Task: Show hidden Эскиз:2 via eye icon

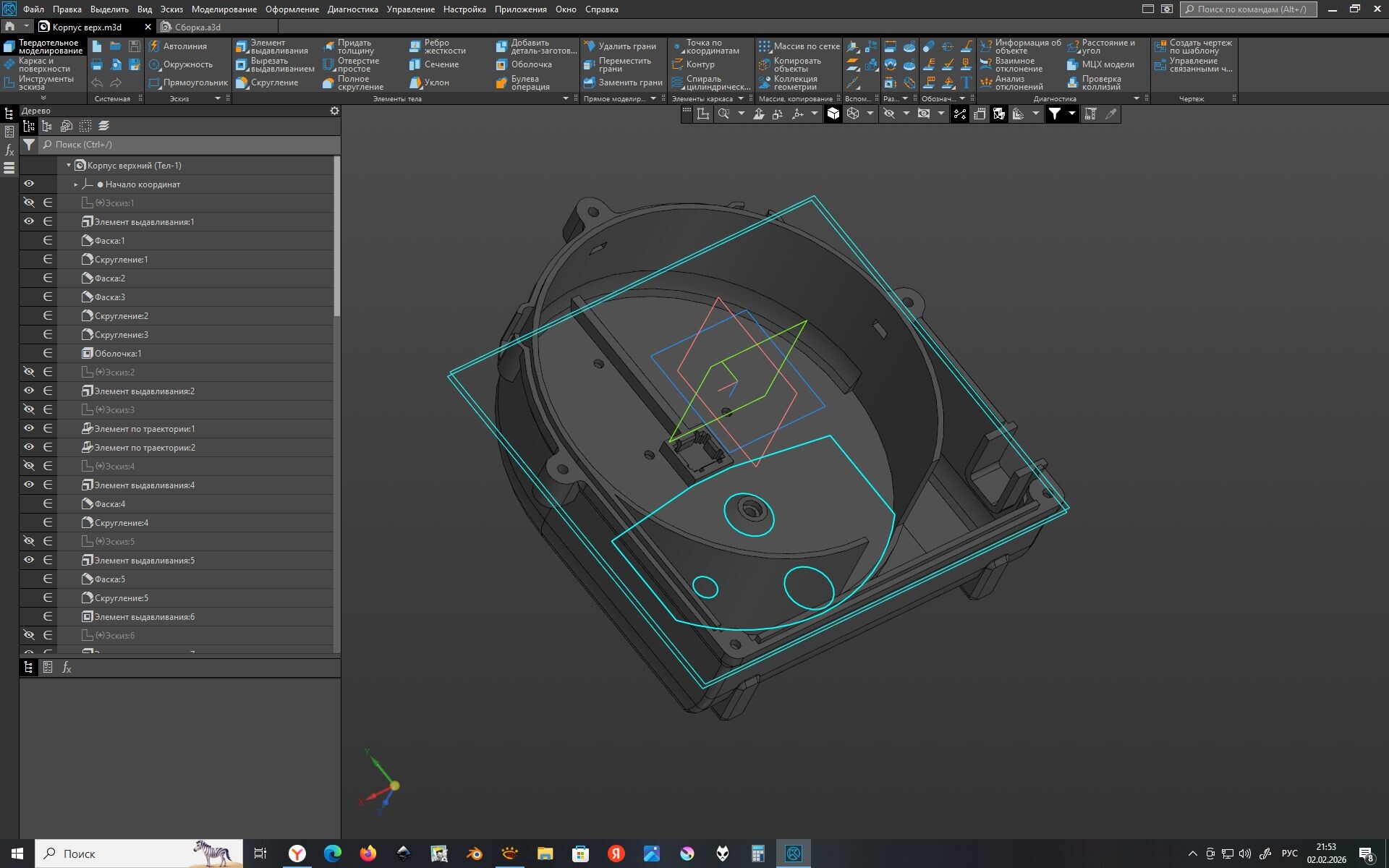Action: point(29,372)
